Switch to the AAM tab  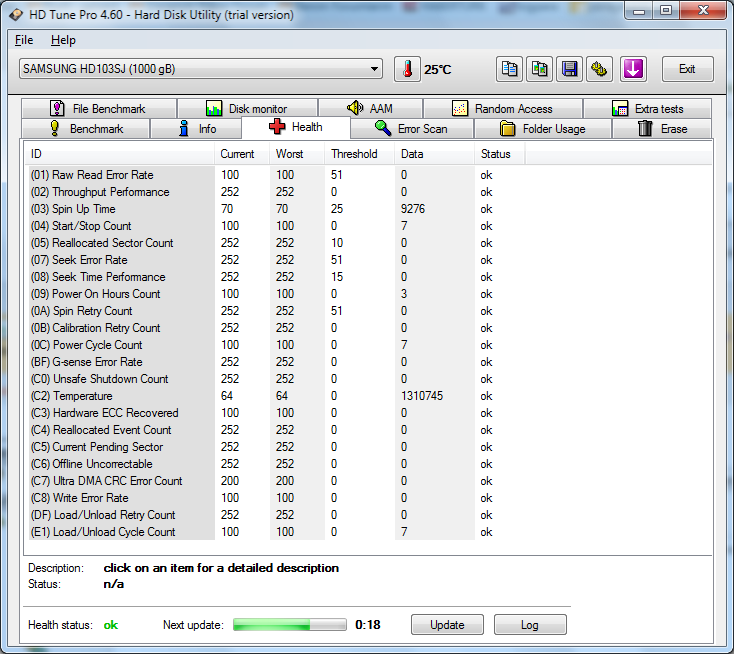click(370, 109)
